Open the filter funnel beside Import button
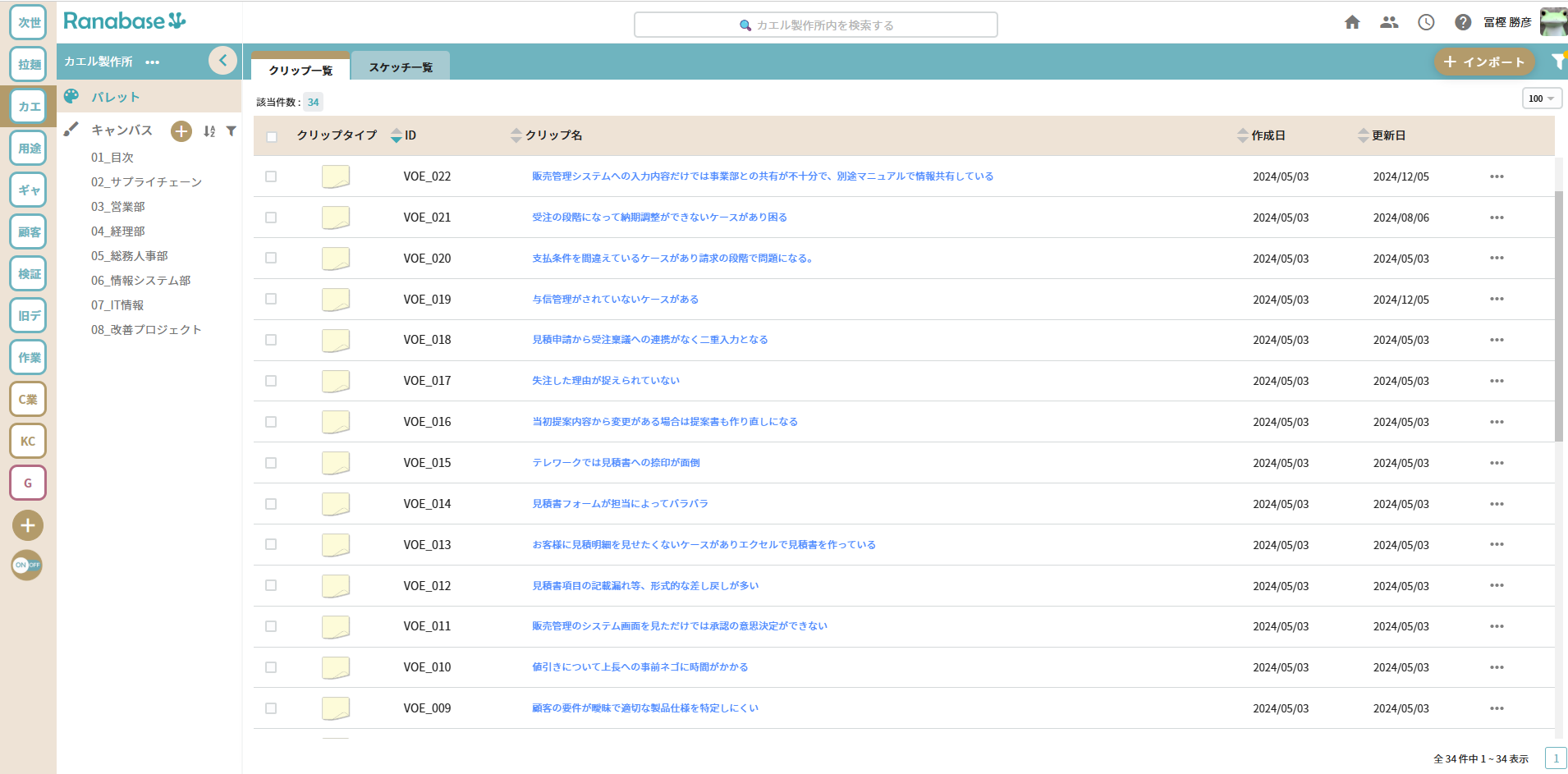 pos(1557,62)
